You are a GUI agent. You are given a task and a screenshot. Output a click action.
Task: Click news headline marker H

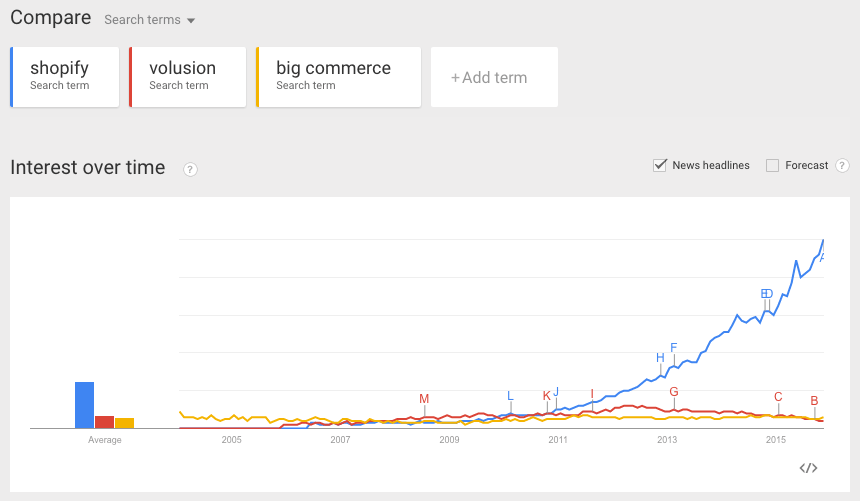[x=660, y=358]
